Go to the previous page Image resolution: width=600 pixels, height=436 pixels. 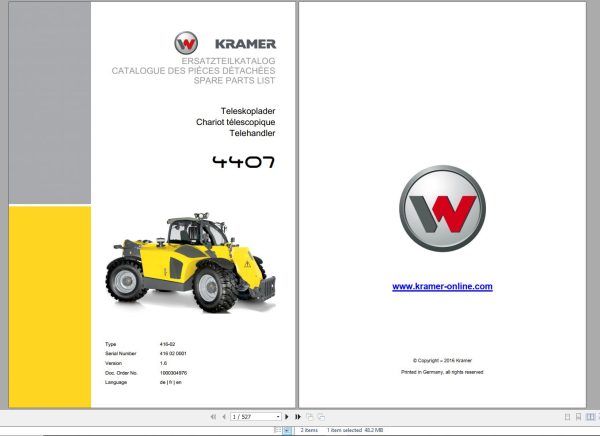click(x=224, y=416)
